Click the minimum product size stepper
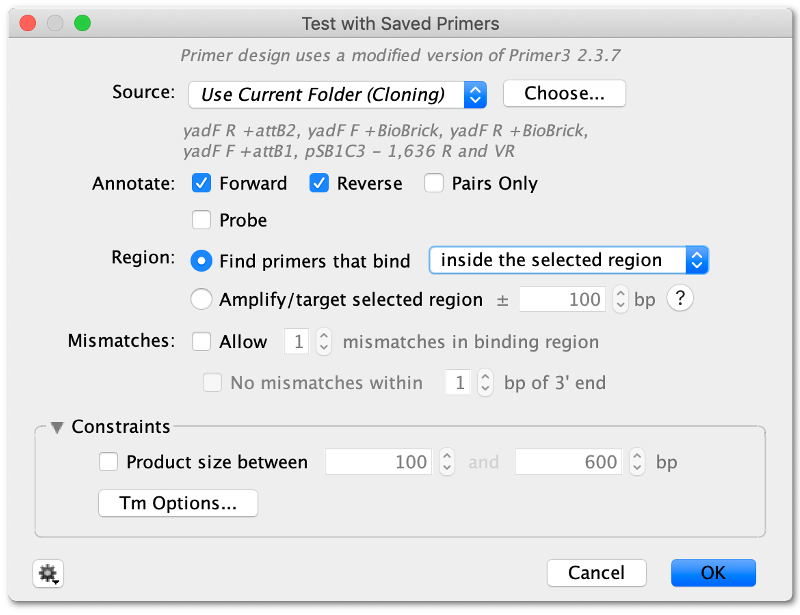800x615 pixels. (x=447, y=462)
